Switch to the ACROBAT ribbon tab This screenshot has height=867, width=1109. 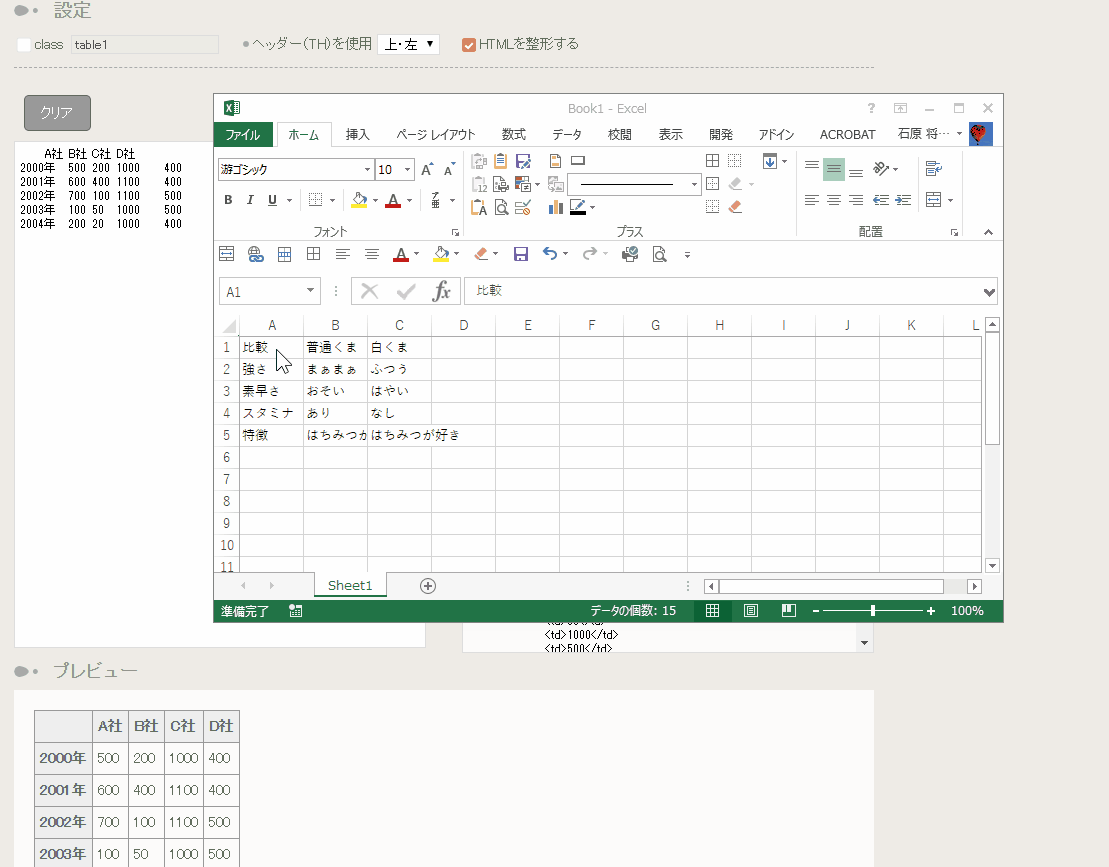click(847, 134)
